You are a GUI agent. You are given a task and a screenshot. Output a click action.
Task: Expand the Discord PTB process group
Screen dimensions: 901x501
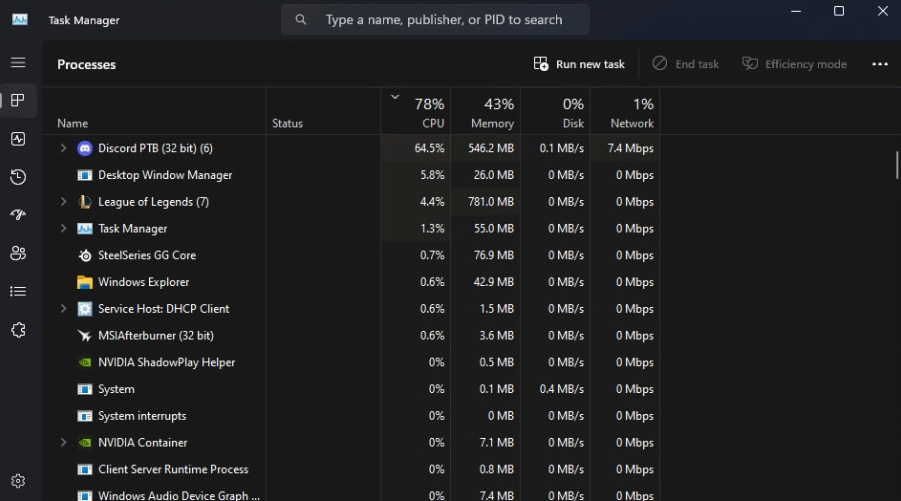pyautogui.click(x=63, y=148)
